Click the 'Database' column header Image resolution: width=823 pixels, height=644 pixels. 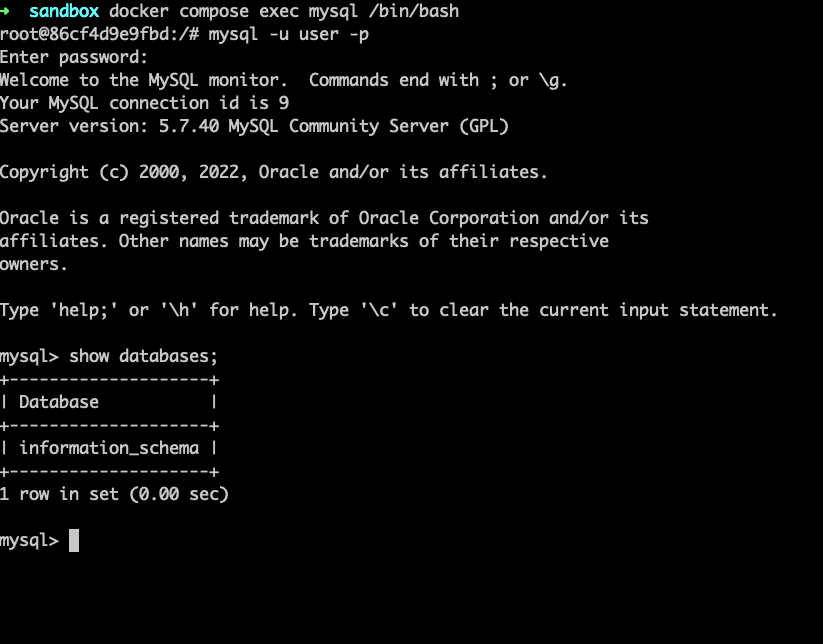[x=59, y=402]
